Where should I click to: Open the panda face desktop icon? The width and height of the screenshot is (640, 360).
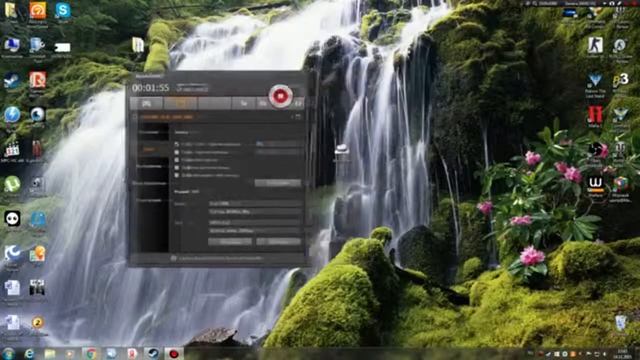(x=12, y=219)
